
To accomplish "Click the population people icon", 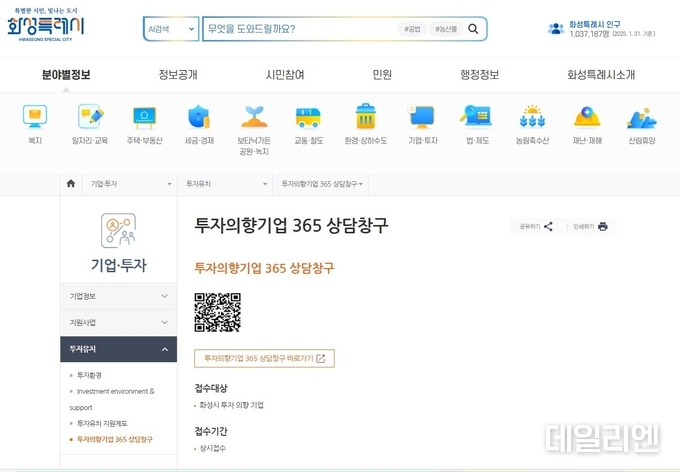I will click(x=556, y=29).
